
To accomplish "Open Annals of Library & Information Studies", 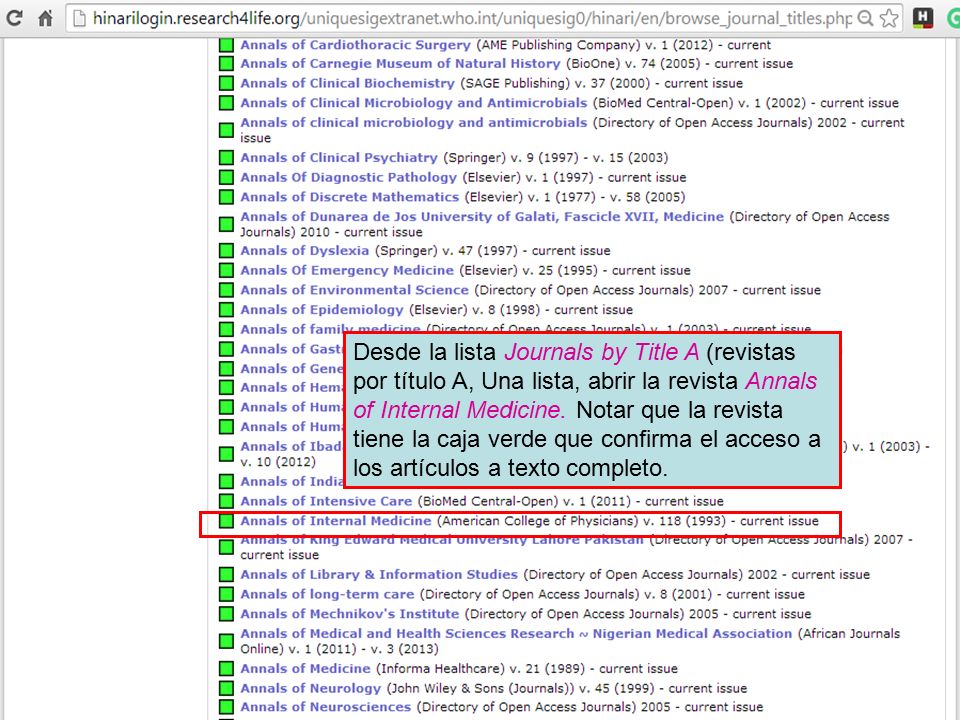I will (x=378, y=574).
